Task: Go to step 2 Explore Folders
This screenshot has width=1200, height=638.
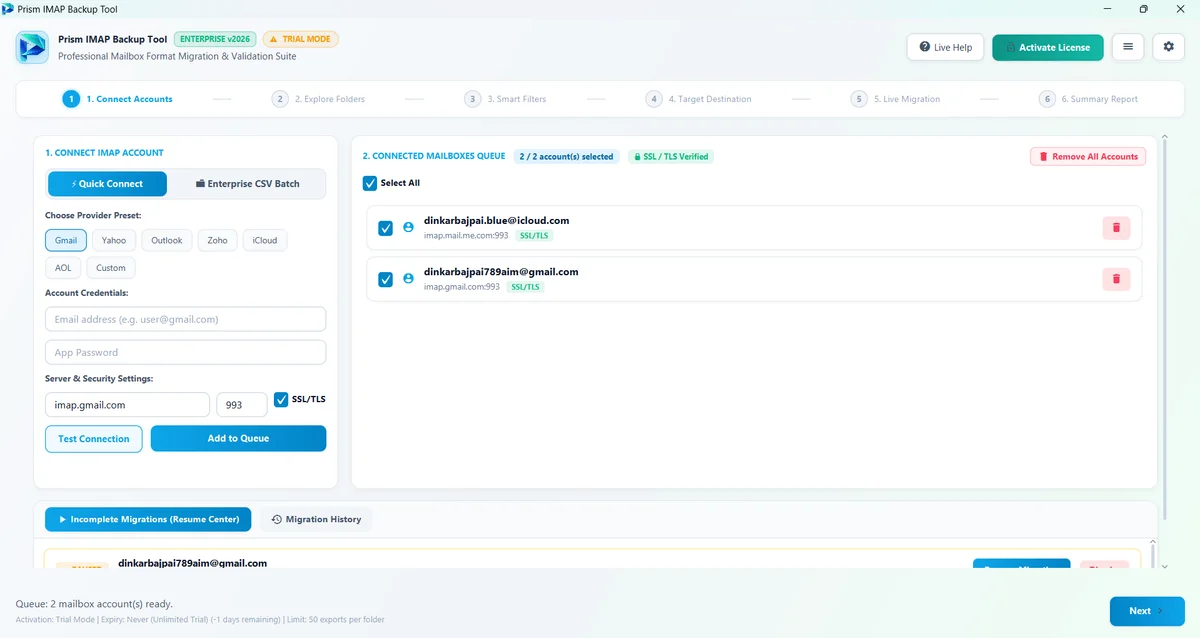Action: (x=319, y=99)
